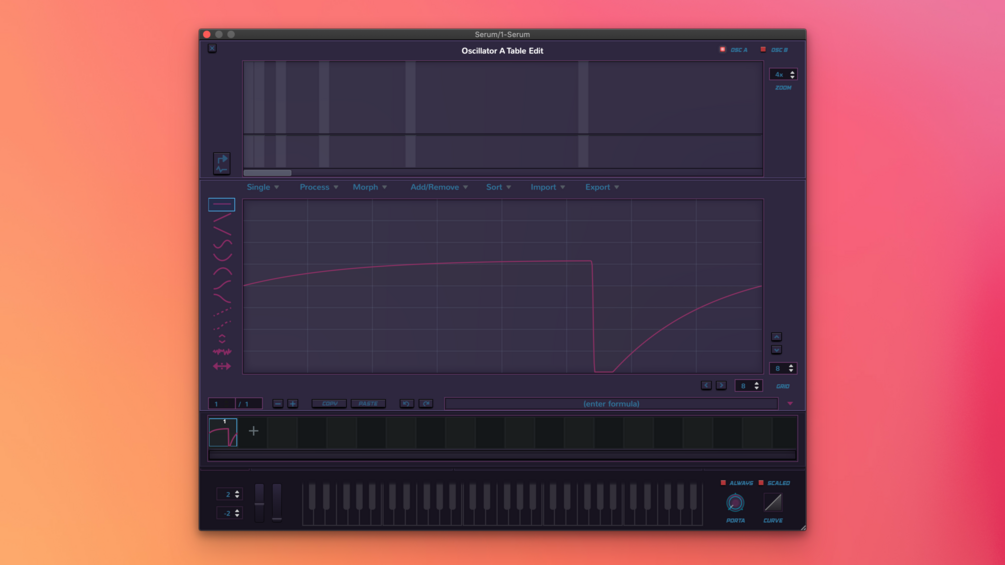Adjust the vertical grid size stepper
The height and width of the screenshot is (565, 1005).
pyautogui.click(x=782, y=368)
